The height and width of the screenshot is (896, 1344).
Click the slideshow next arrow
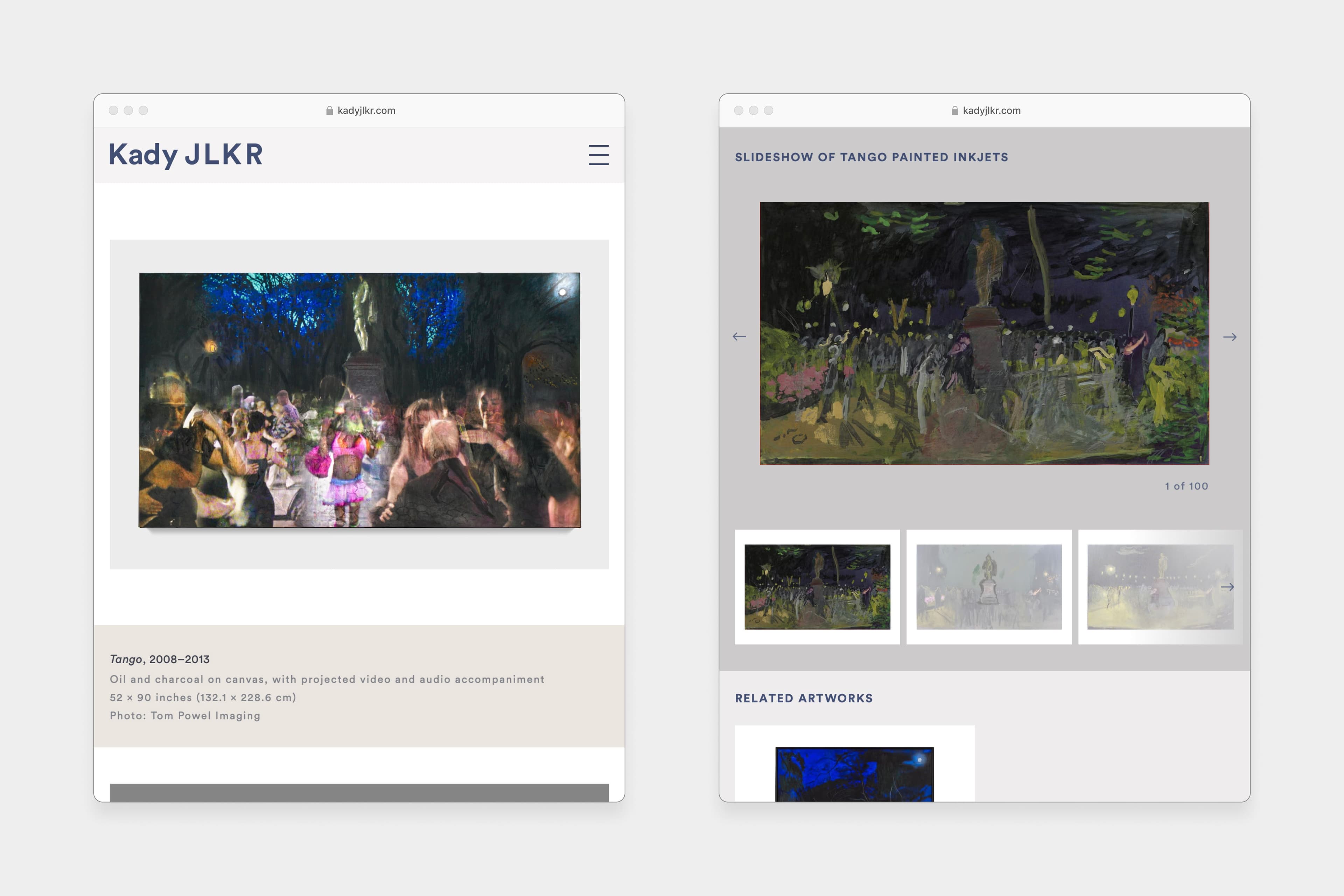(x=1230, y=337)
